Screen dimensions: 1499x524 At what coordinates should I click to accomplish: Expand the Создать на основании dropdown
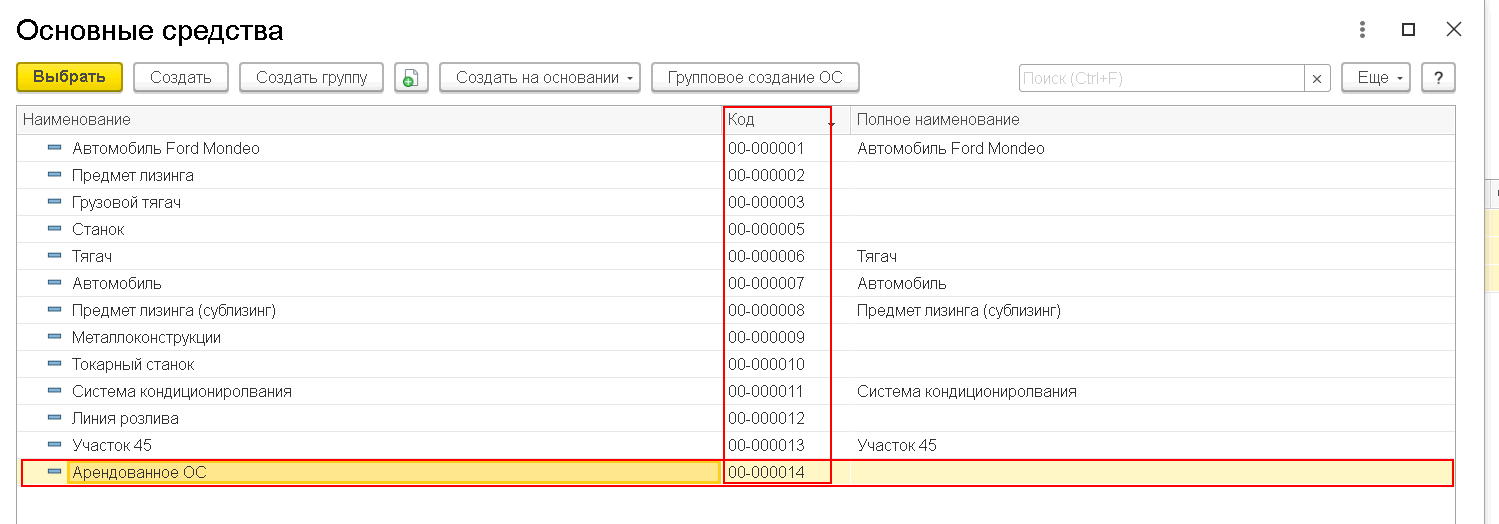pos(540,78)
